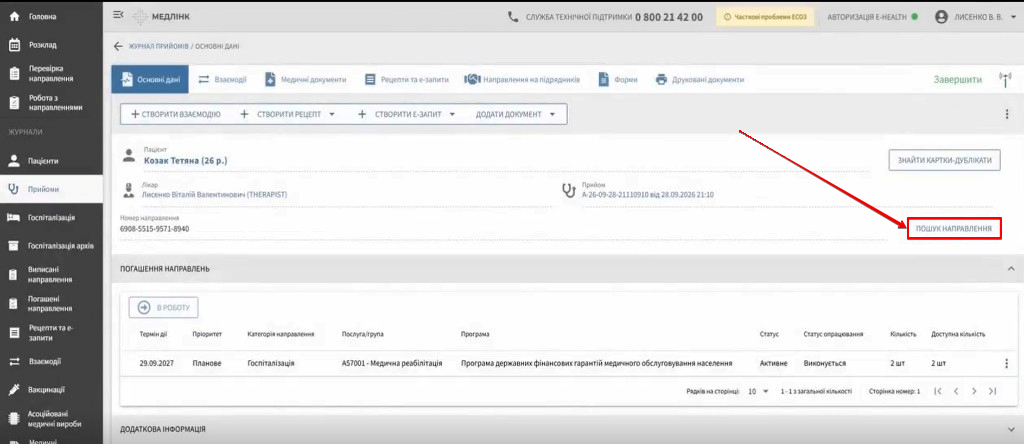The image size is (1024, 444).
Task: Open Розклад calendar in sidebar
Action: 51,45
